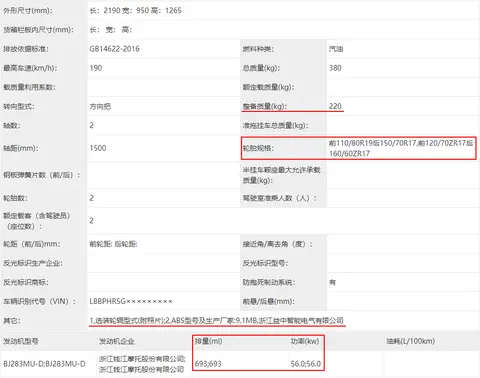Click the 驾驶室准乘人数(人) label
The width and height of the screenshot is (480, 378).
point(279,198)
